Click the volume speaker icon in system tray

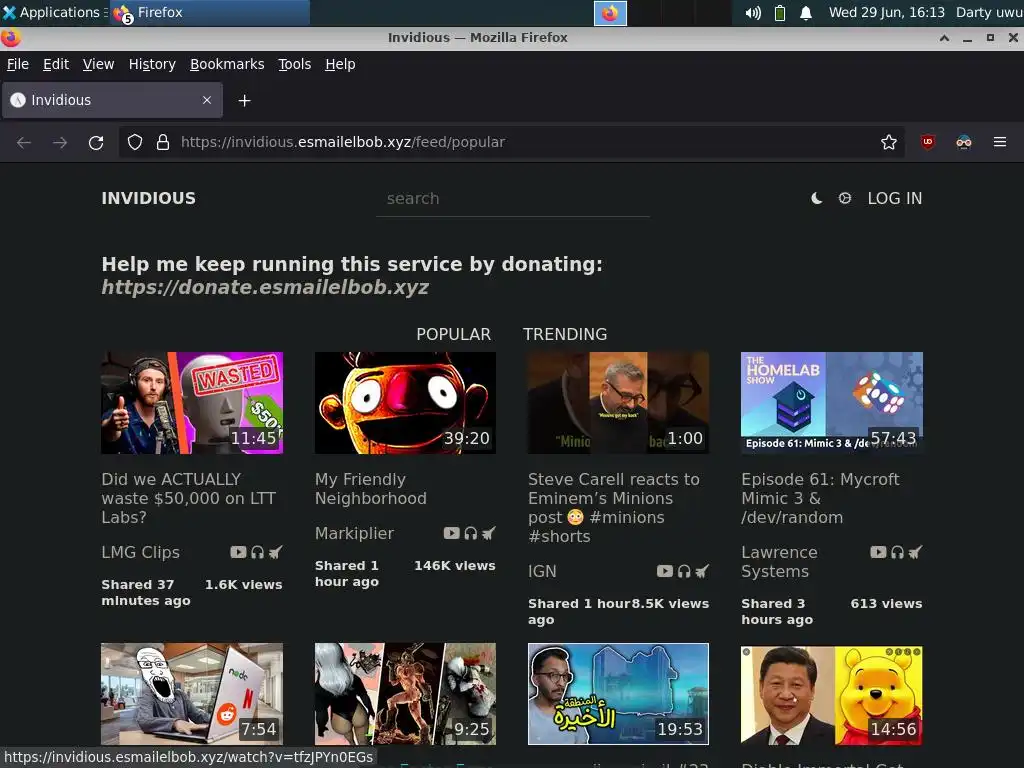pyautogui.click(x=753, y=13)
